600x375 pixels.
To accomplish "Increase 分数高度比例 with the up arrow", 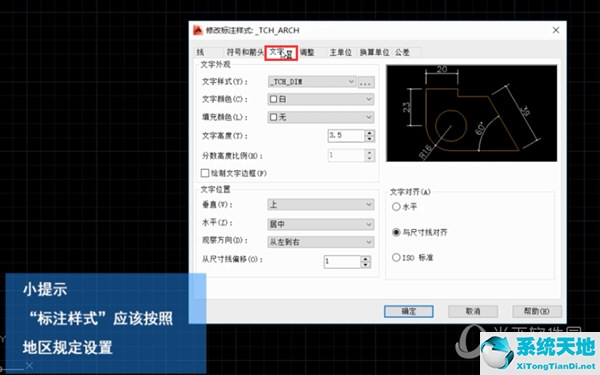I will pos(370,153).
